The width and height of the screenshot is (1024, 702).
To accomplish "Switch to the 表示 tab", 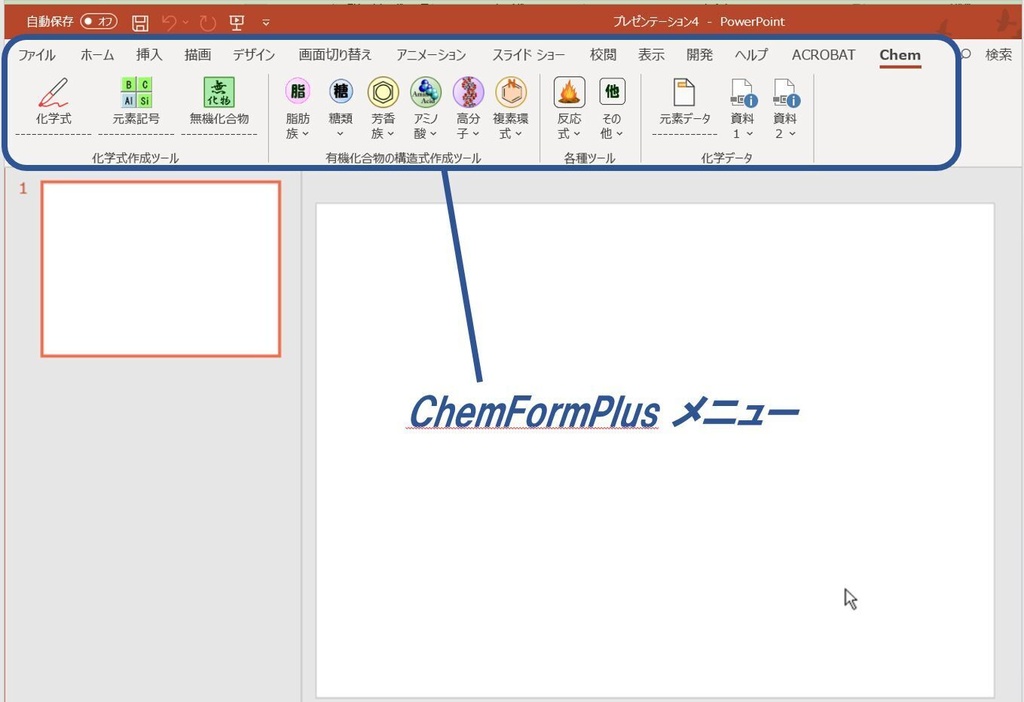I will click(x=651, y=55).
